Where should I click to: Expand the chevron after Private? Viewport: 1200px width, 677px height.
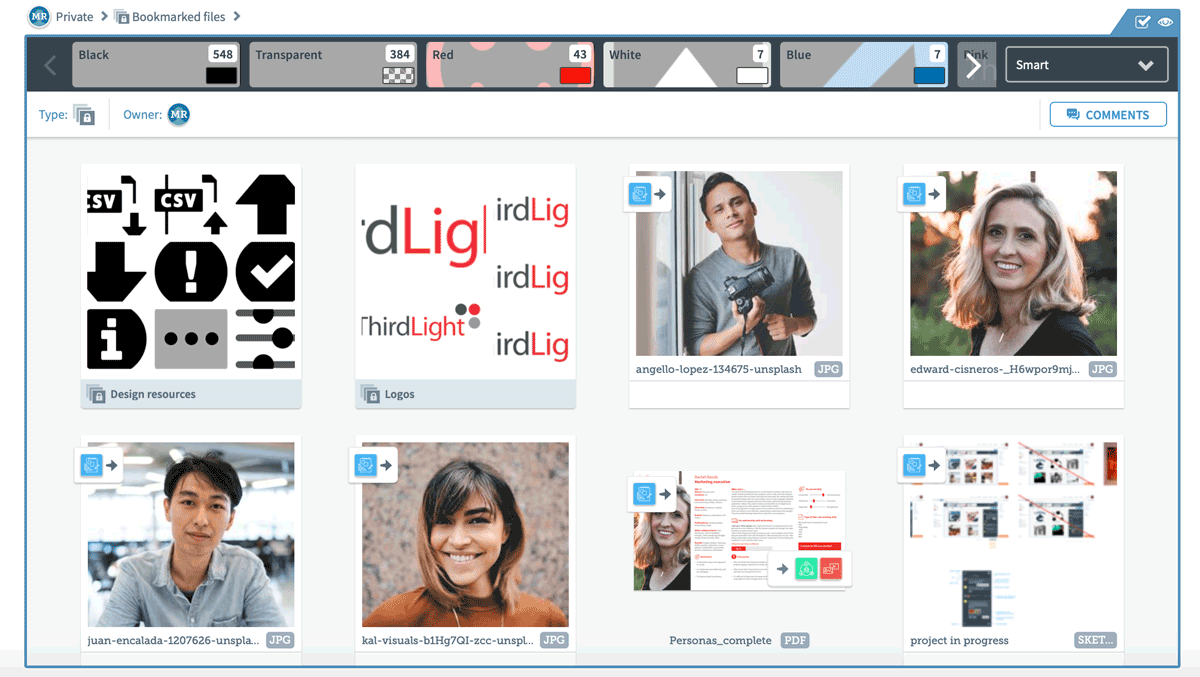coord(104,17)
